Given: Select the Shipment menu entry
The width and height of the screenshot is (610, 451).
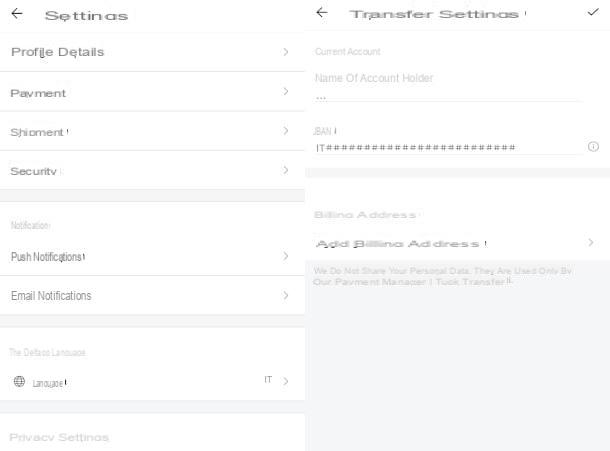Looking at the screenshot, I should coord(152,131).
